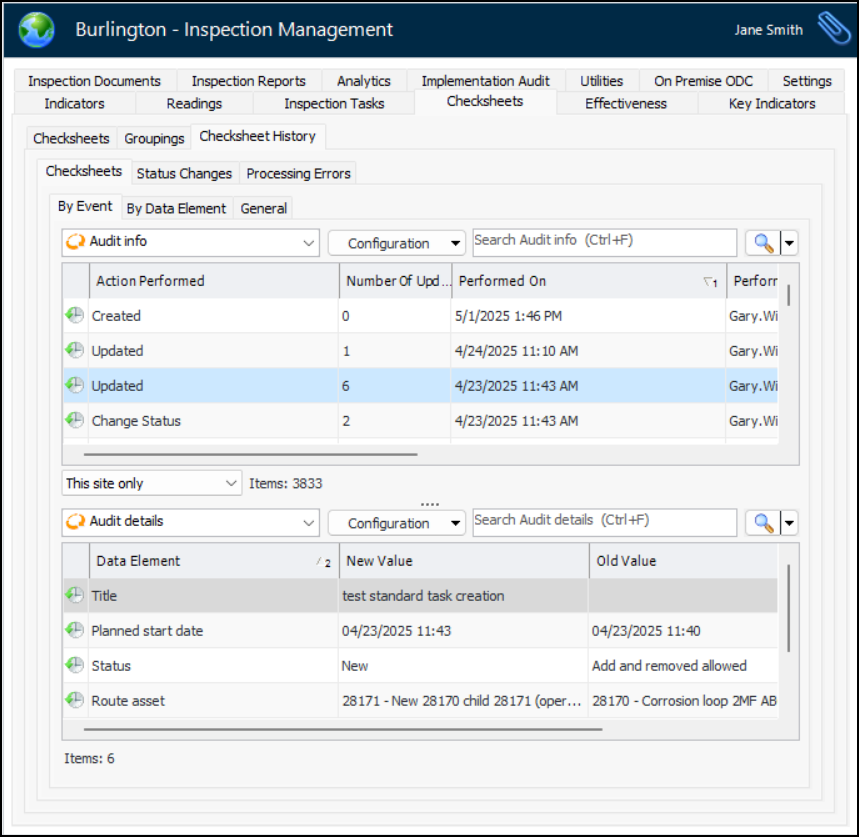Click the history icon beside Change Status row
The width and height of the screenshot is (859, 837).
click(75, 421)
